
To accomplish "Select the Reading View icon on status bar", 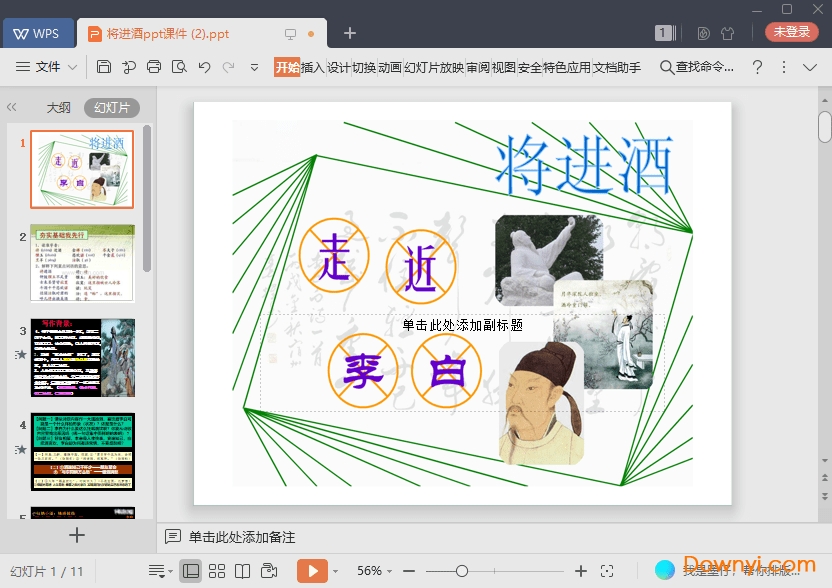I will pos(242,570).
